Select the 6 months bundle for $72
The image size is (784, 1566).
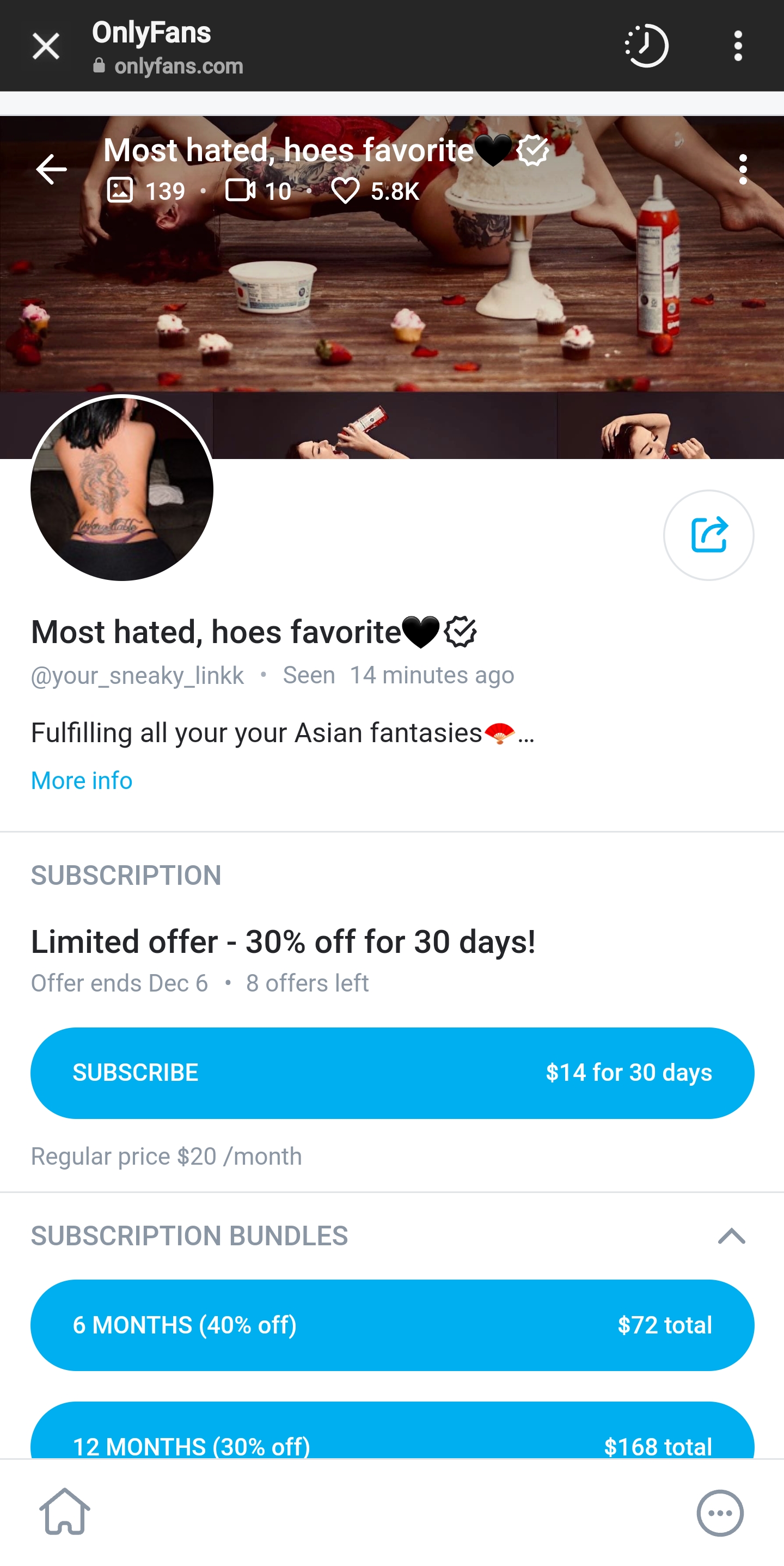392,1325
